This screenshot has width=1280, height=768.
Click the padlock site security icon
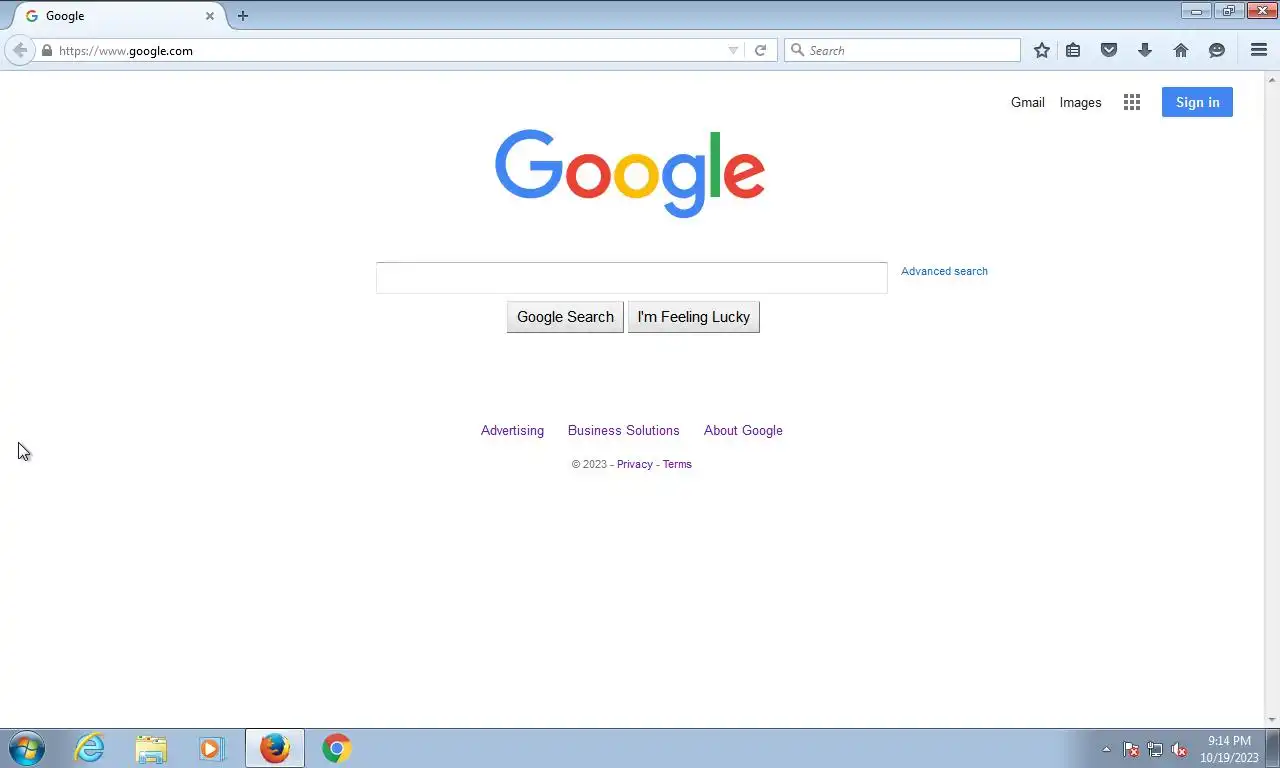tap(46, 50)
